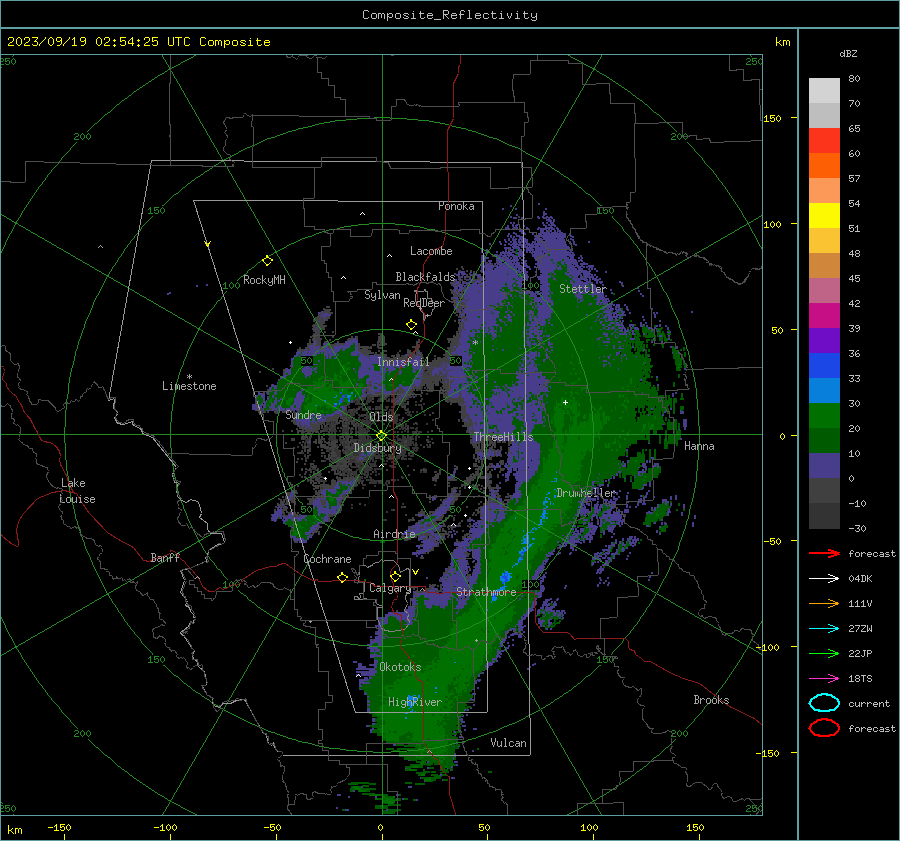The image size is (900, 841).
Task: Select the Cochrane label
Action: click(x=327, y=559)
